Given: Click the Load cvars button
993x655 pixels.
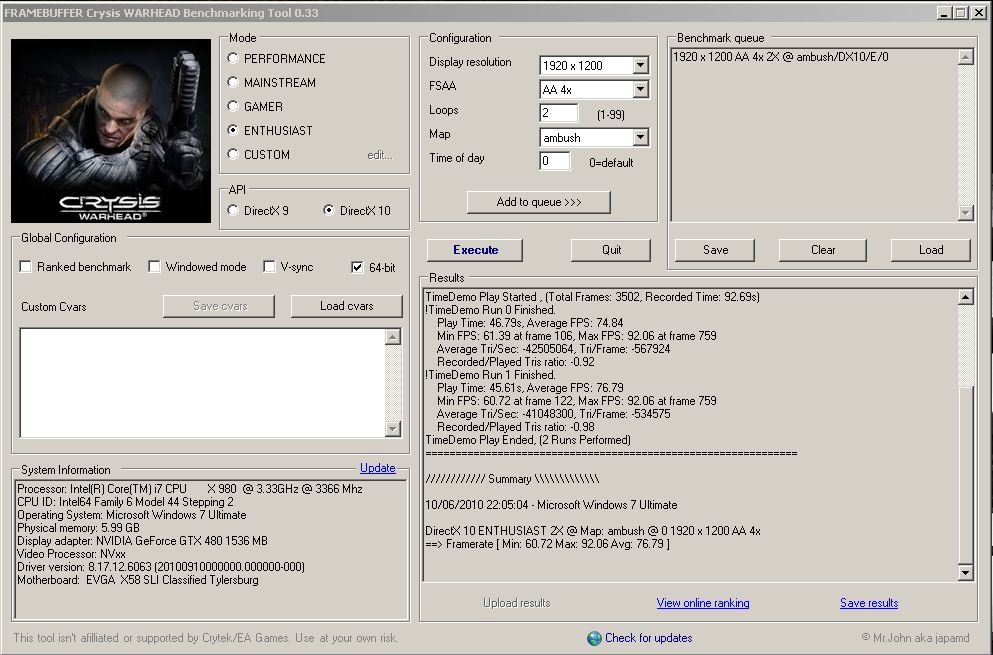Looking at the screenshot, I should (x=346, y=306).
